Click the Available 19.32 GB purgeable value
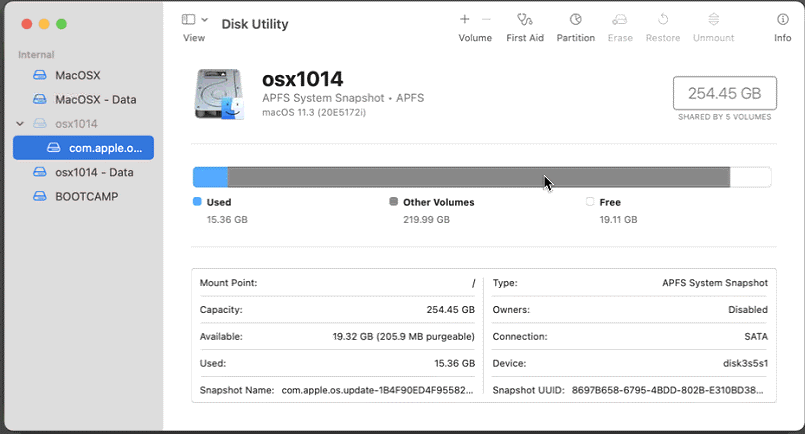 coord(404,337)
